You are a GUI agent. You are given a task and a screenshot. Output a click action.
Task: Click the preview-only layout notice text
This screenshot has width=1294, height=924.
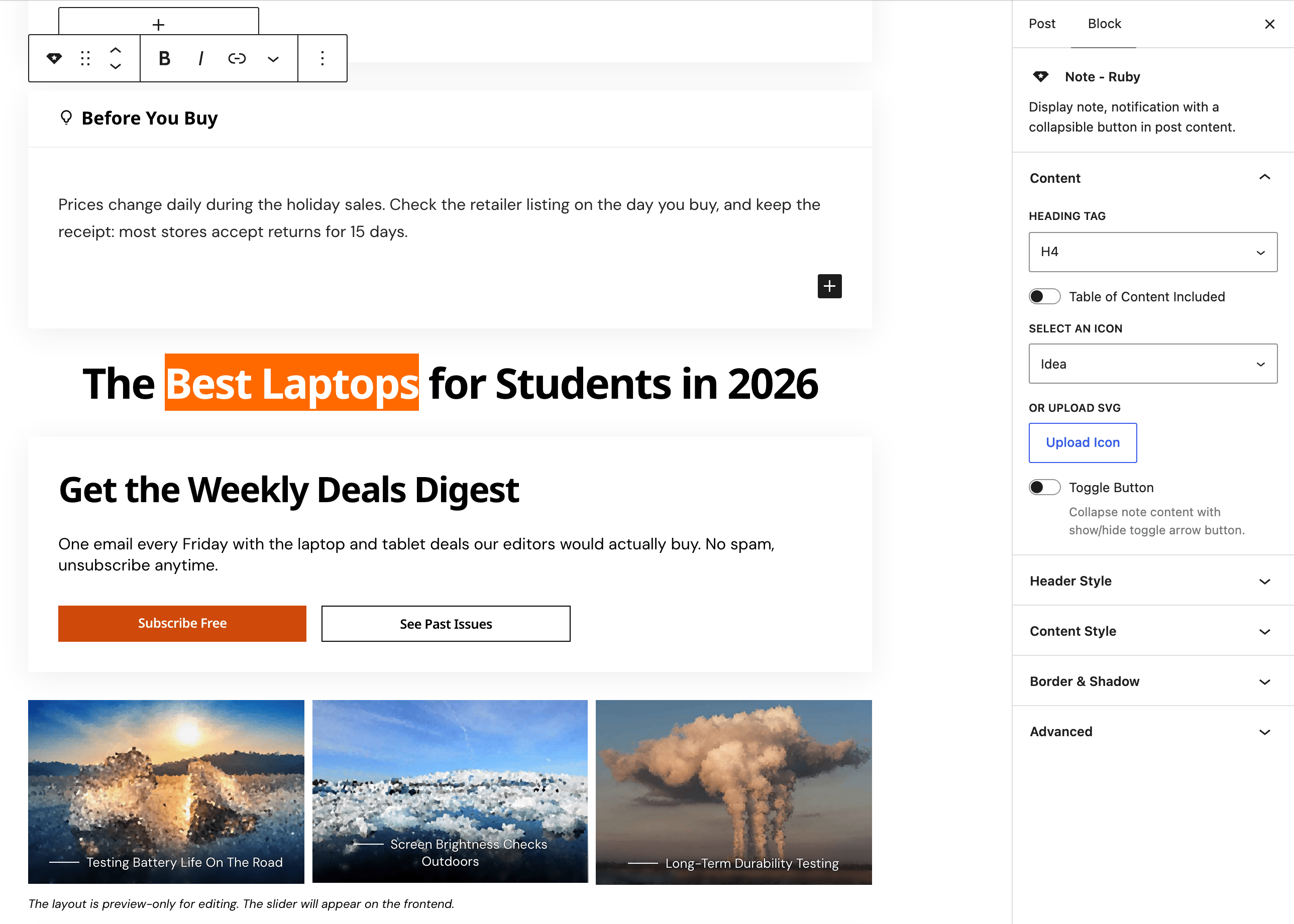[241, 903]
